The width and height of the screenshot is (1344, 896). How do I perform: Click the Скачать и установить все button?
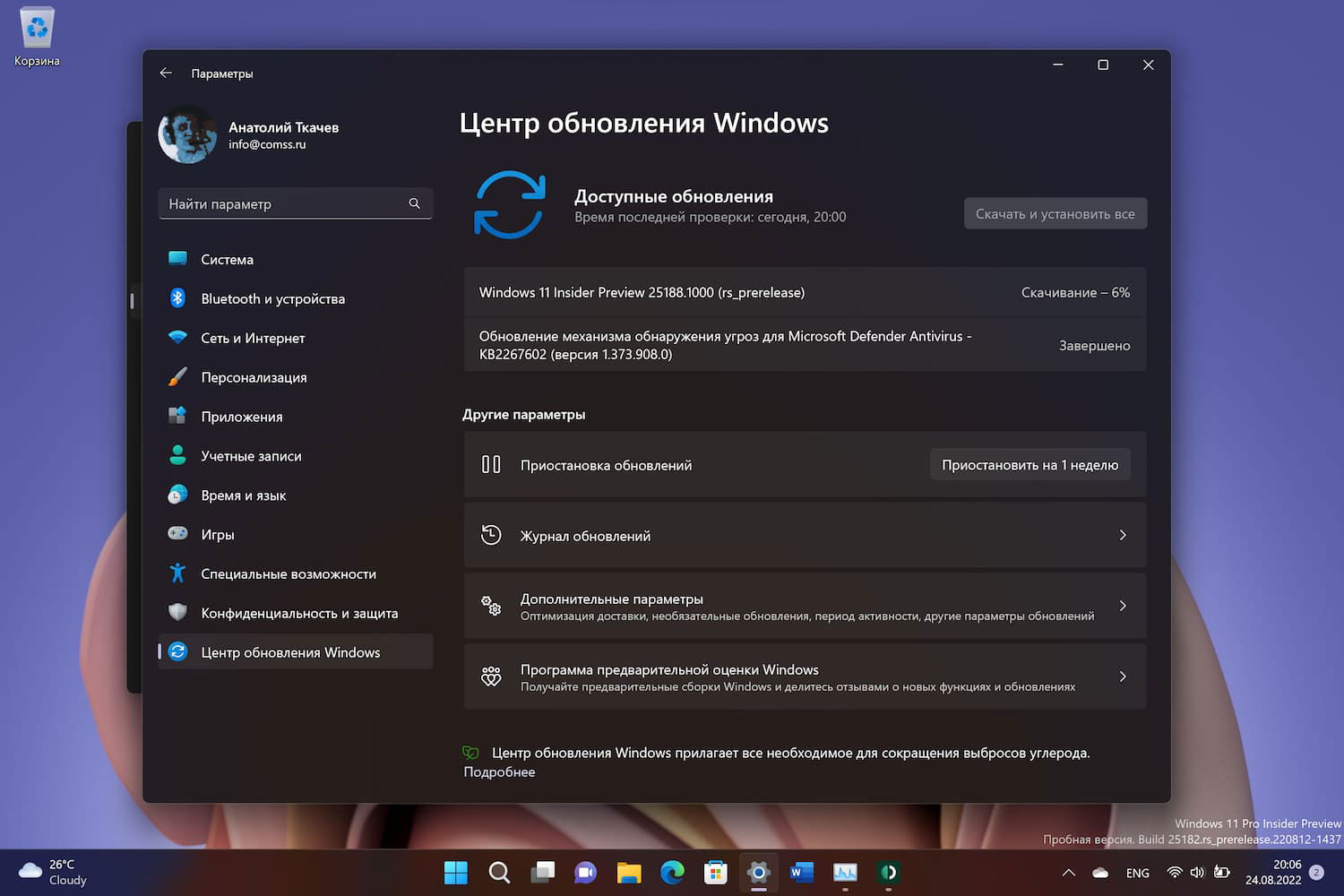tap(1055, 213)
